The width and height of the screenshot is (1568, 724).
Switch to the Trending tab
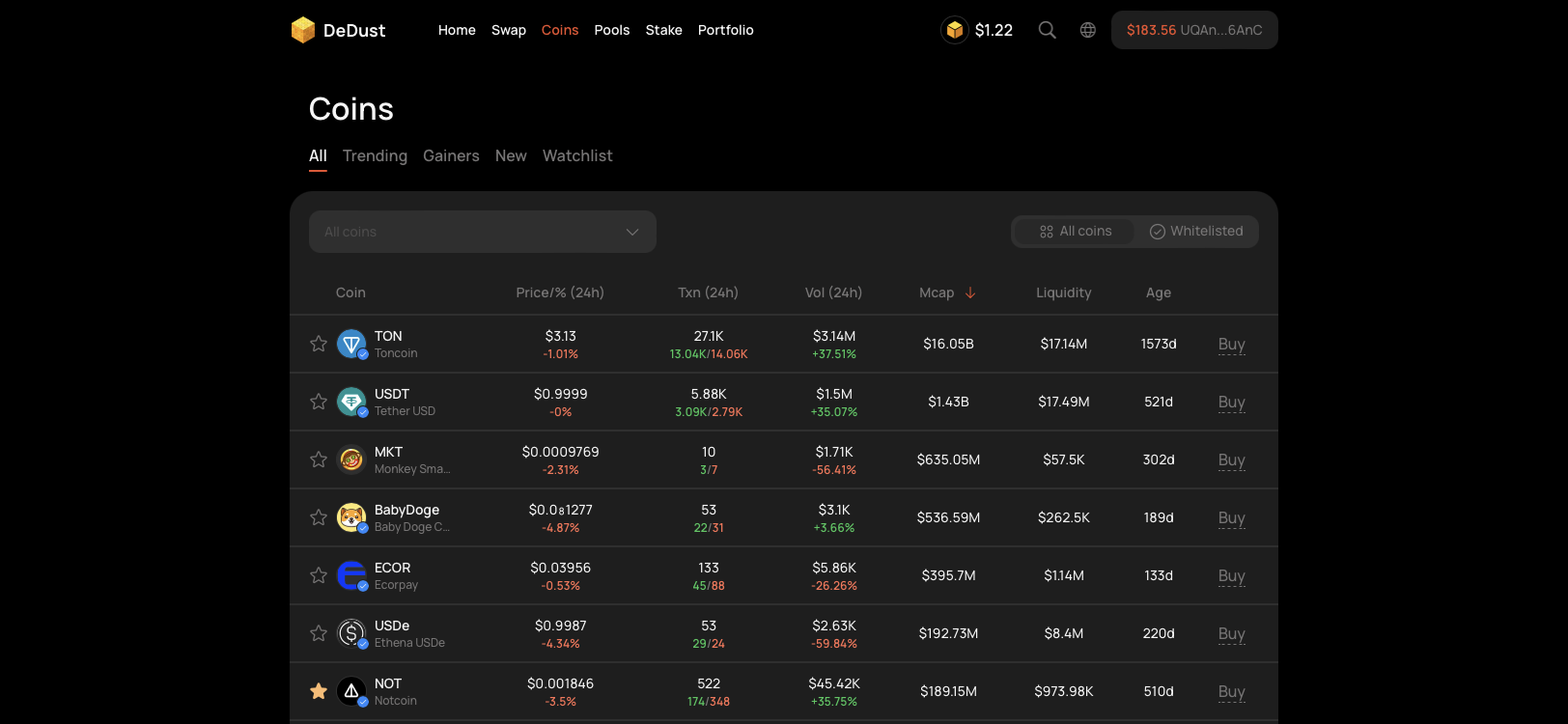point(375,156)
